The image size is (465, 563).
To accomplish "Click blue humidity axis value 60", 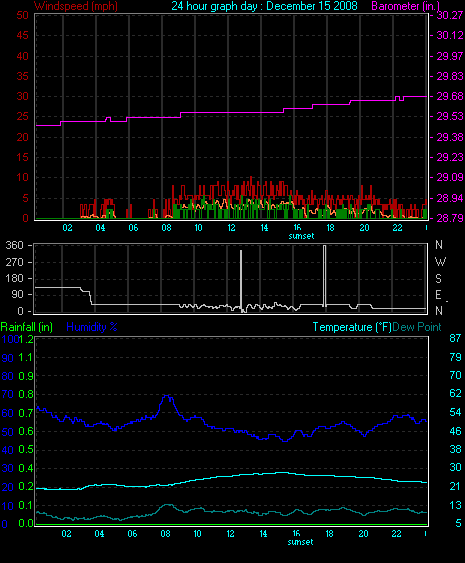I will coord(8,413).
